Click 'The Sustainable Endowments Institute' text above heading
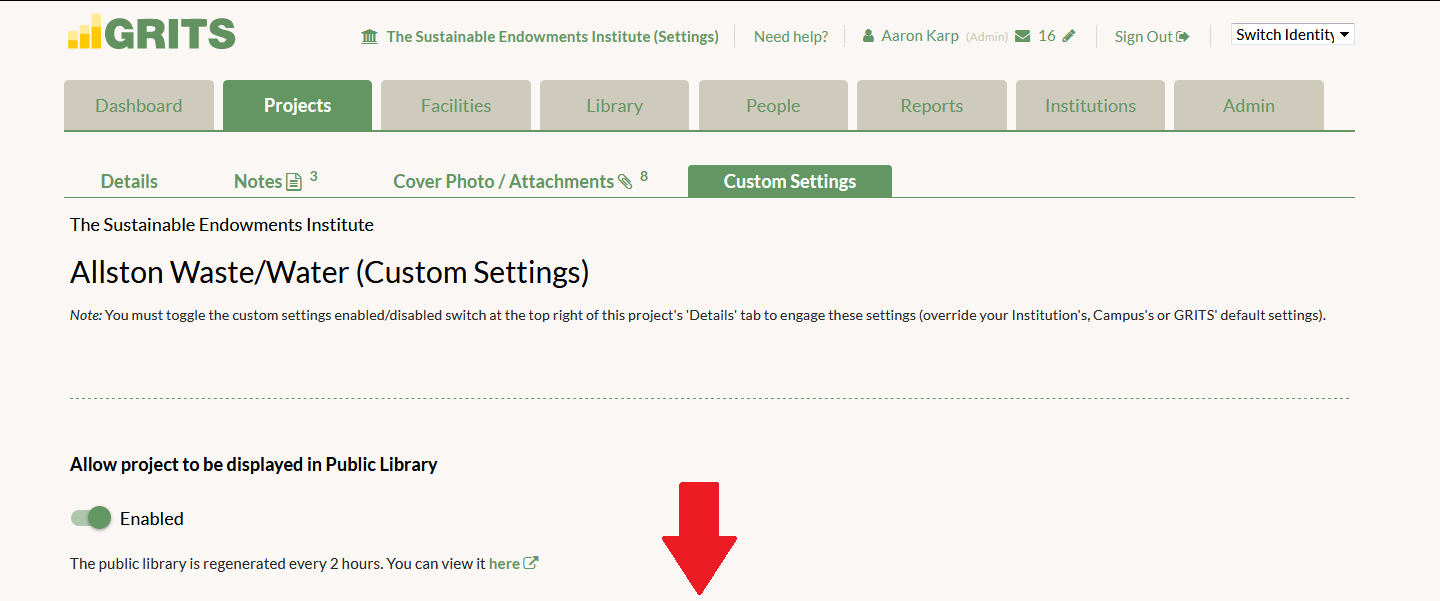The width and height of the screenshot is (1440, 601). 222,225
